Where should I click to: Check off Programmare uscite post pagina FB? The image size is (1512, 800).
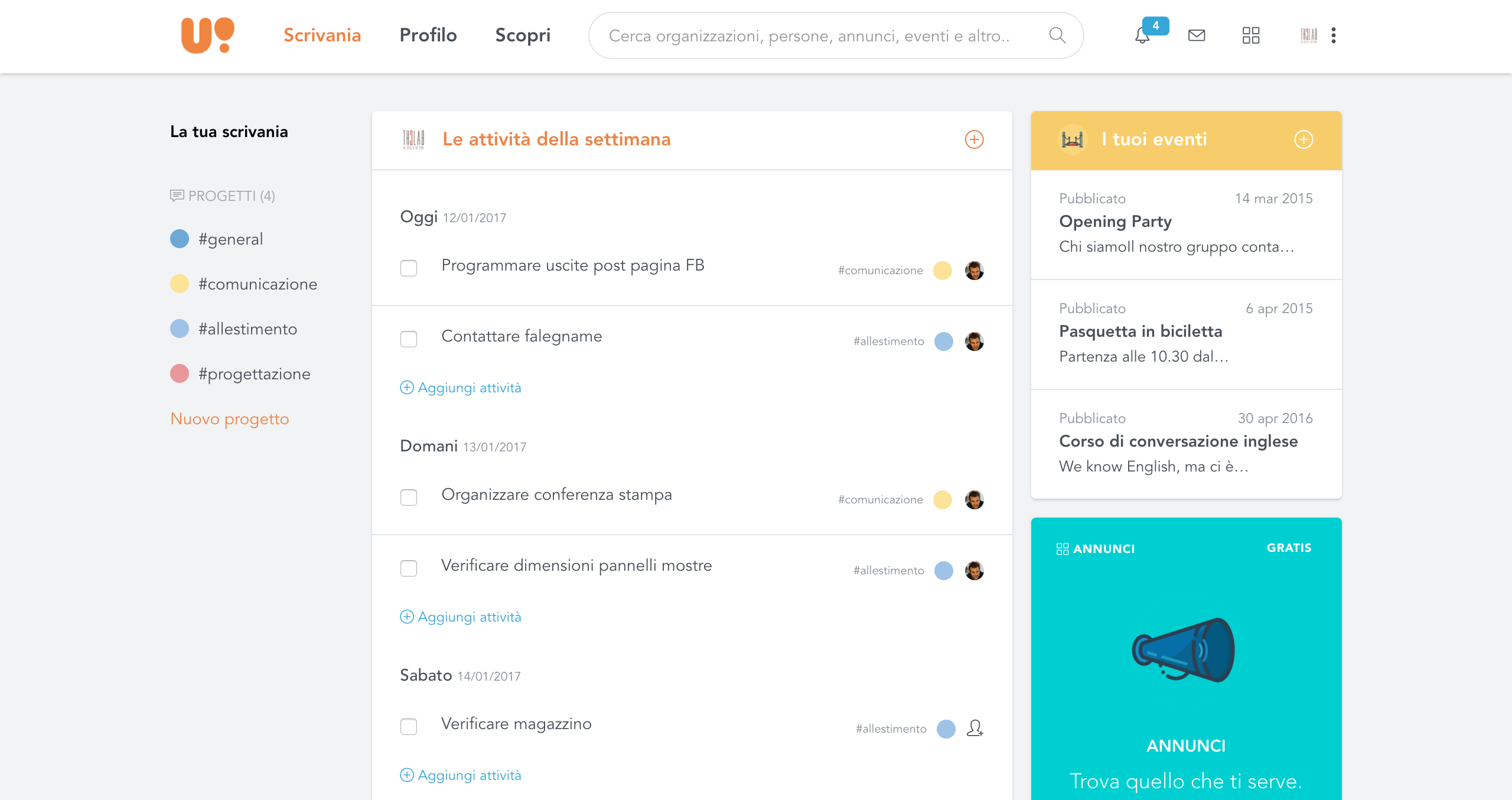[409, 268]
